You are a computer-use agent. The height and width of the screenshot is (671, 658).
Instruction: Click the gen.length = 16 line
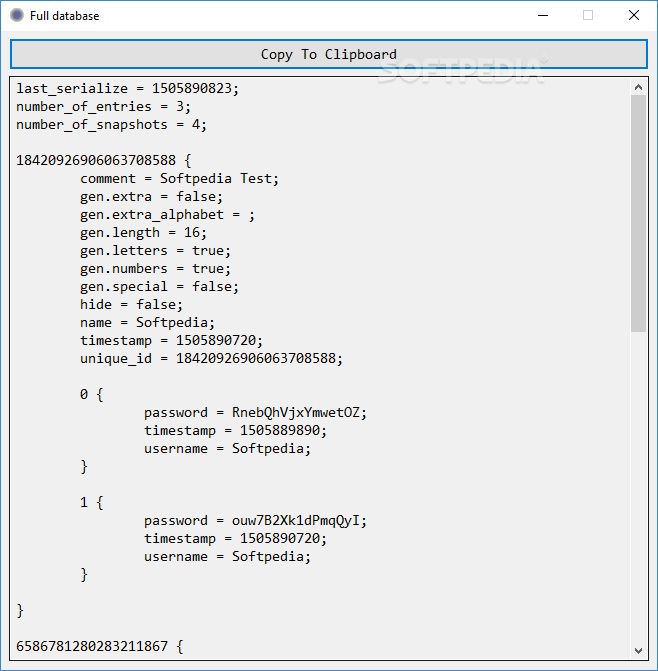click(143, 232)
